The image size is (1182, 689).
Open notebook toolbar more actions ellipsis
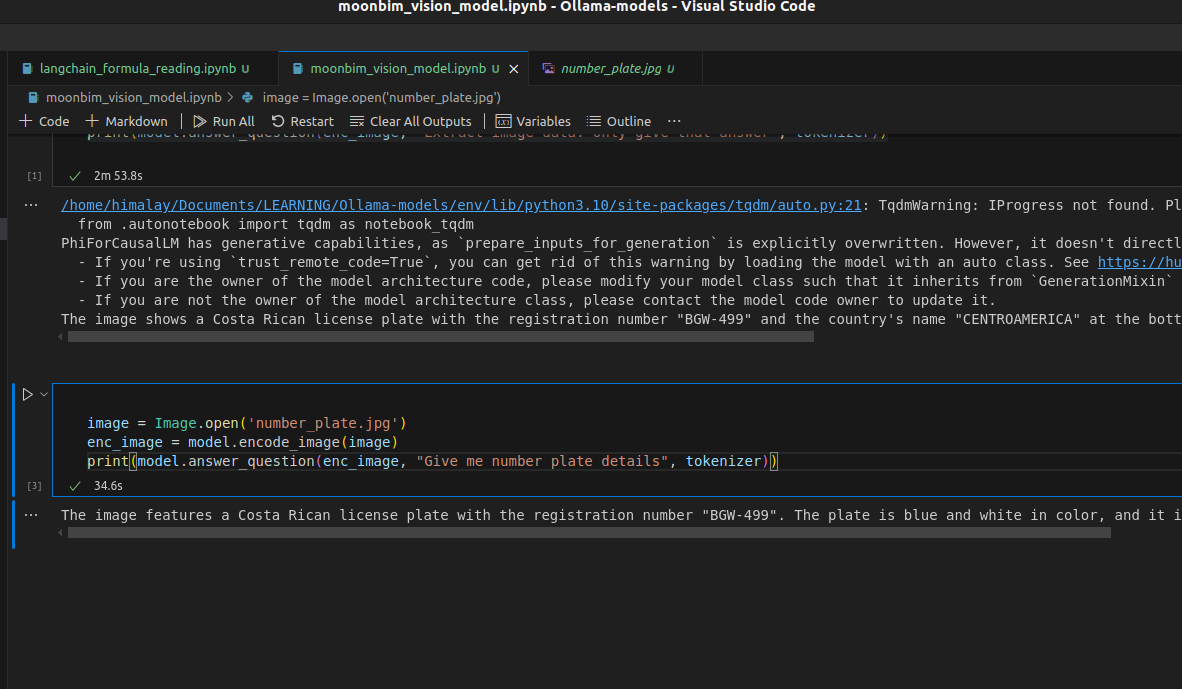pos(674,121)
